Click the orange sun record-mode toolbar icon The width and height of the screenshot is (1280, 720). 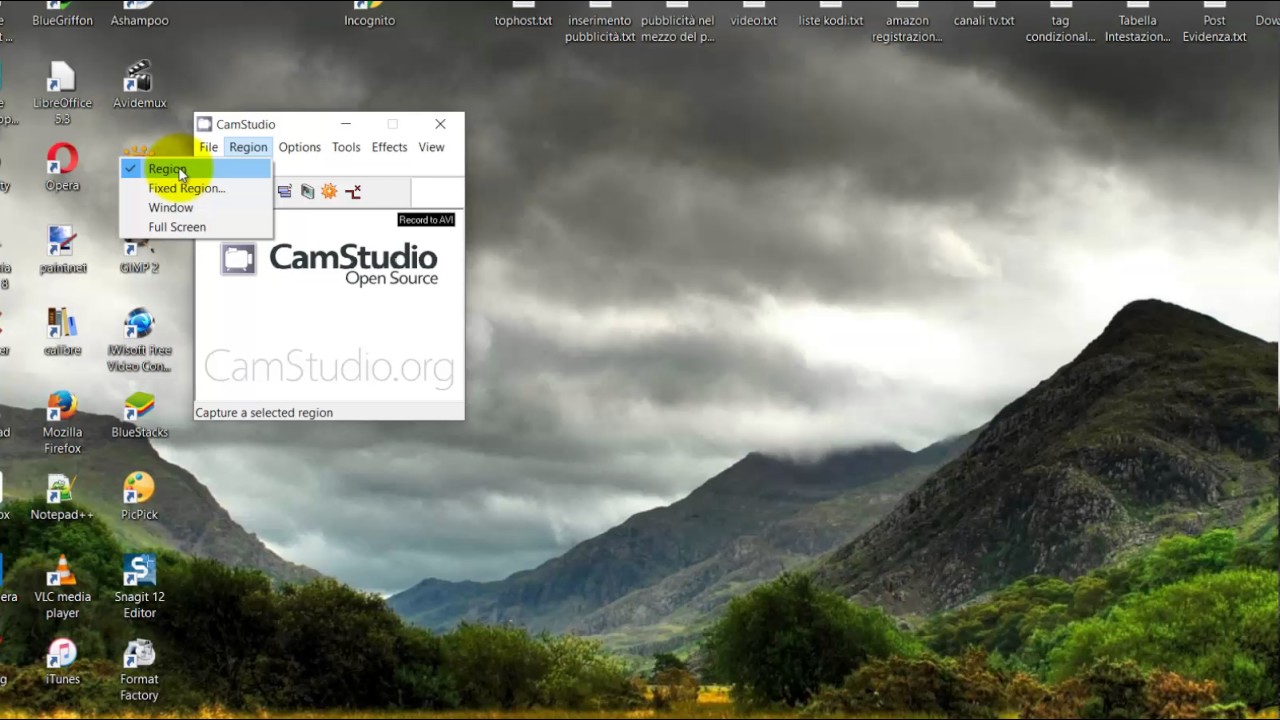(329, 191)
